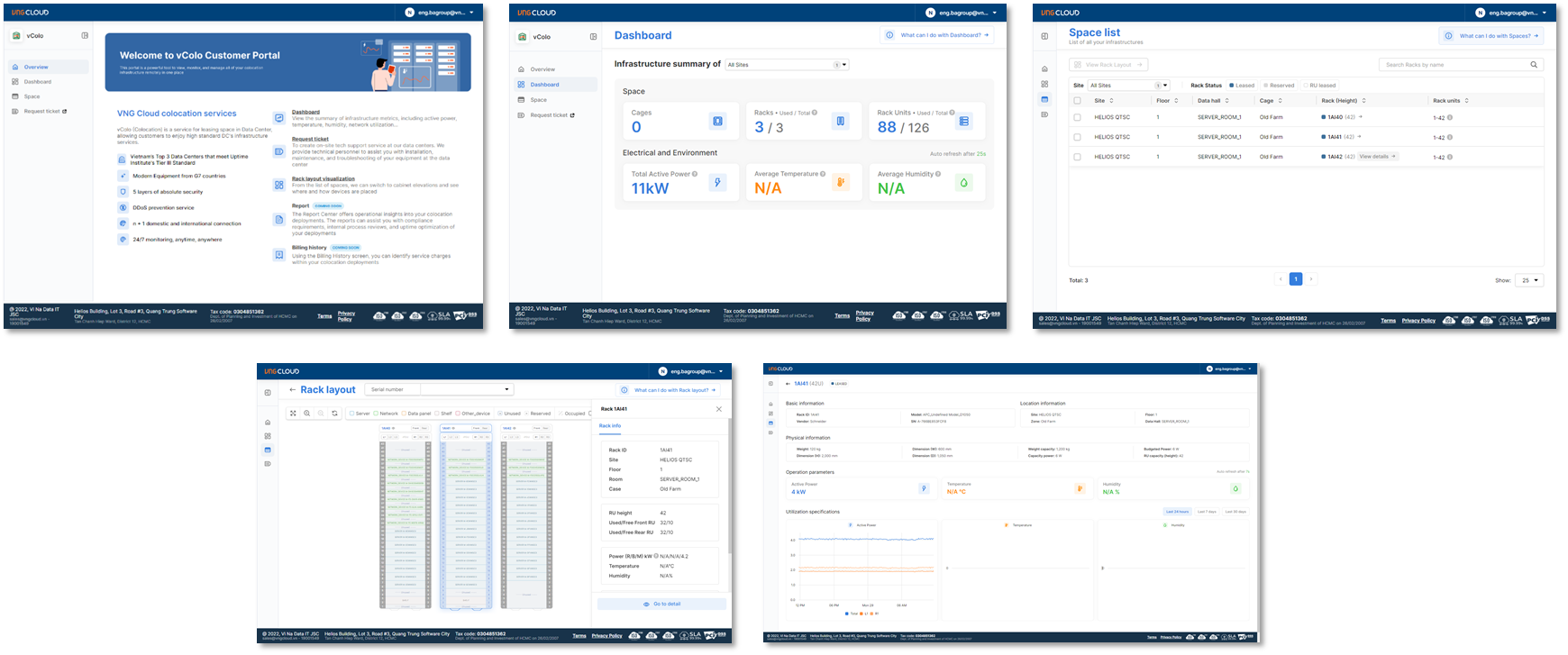Click the refresh icon in the Rack layout toolbar
The height and width of the screenshot is (655, 1568).
pyautogui.click(x=334, y=414)
